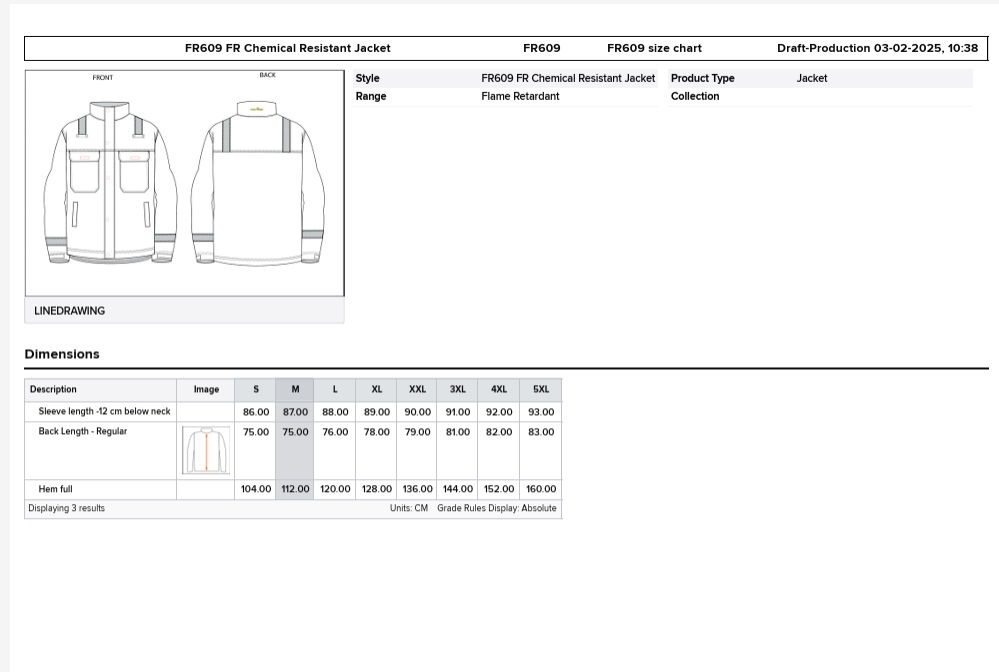Image resolution: width=999 pixels, height=672 pixels.
Task: Select the Sleeve length row description
Action: pos(104,411)
